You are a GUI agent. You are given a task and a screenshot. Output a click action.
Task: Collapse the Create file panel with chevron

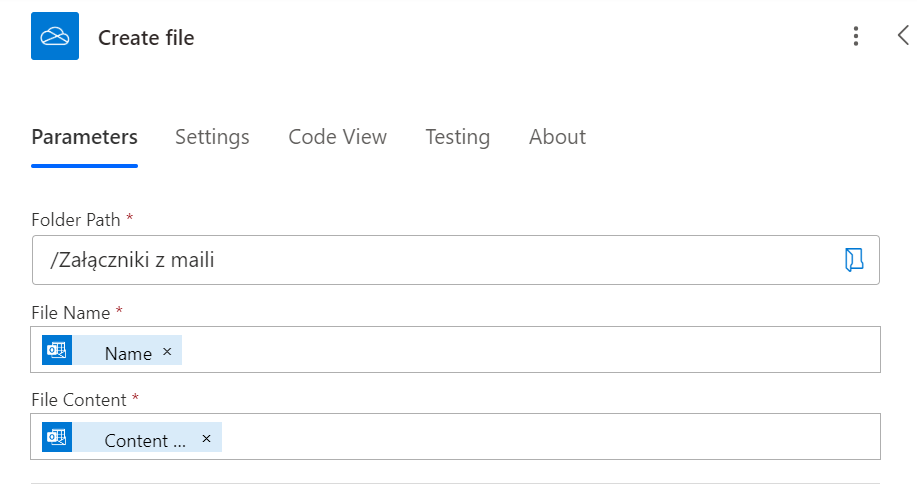[x=903, y=36]
